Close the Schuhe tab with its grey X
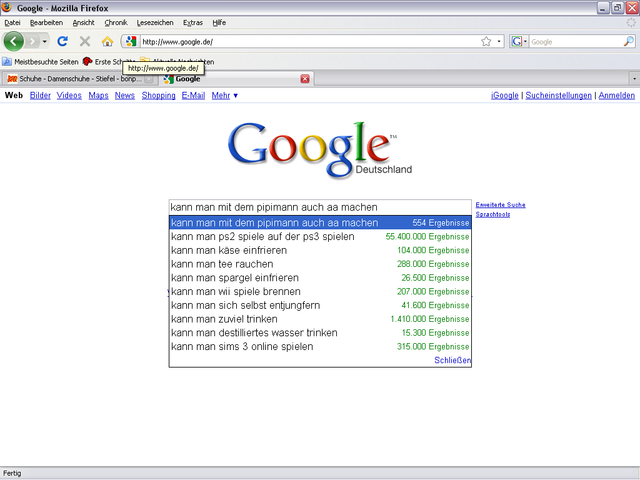 pos(149,79)
